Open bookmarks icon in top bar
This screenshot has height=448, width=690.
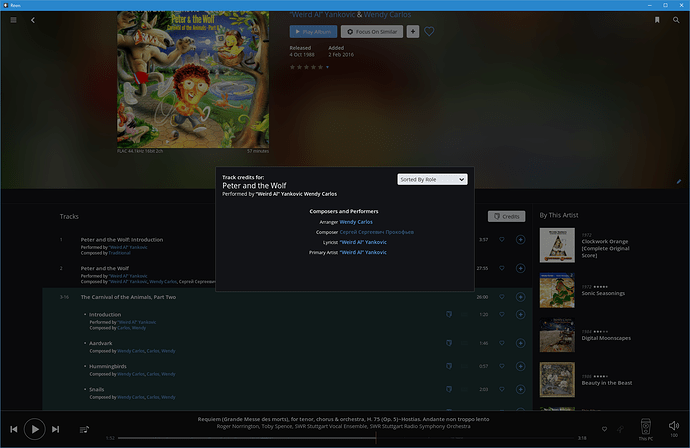[x=657, y=20]
